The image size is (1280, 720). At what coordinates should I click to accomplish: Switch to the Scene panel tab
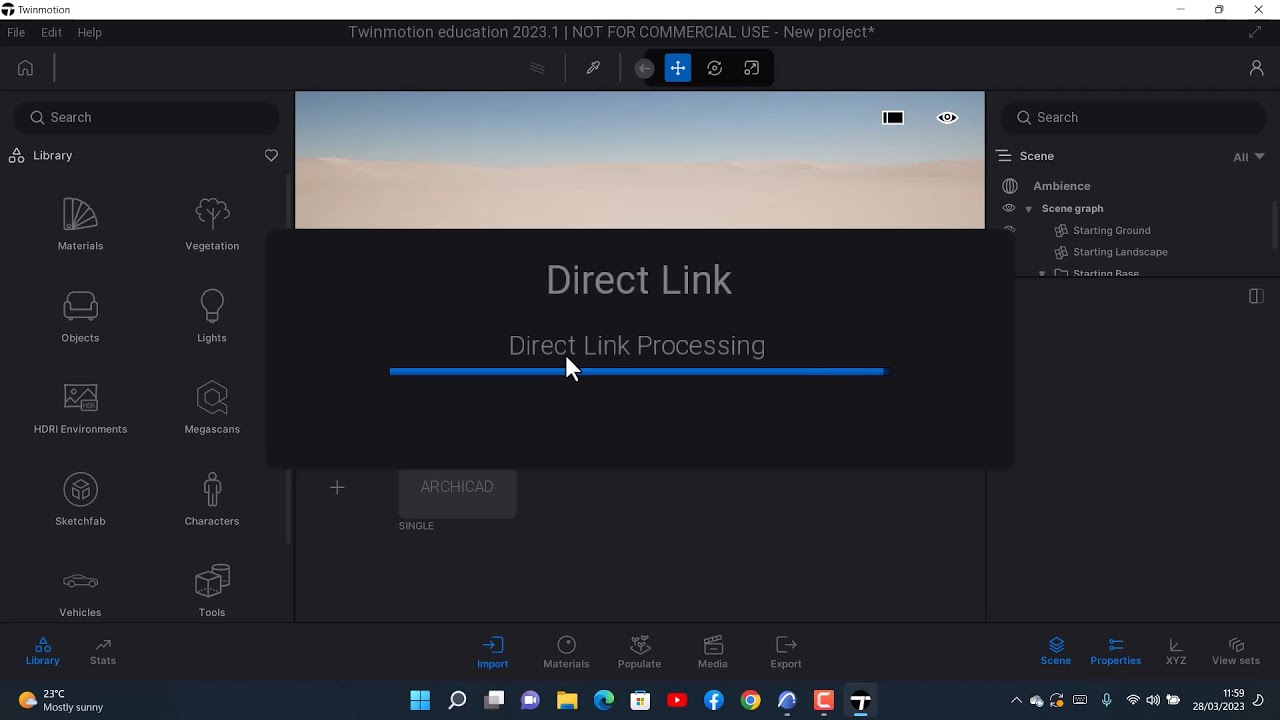(1056, 651)
